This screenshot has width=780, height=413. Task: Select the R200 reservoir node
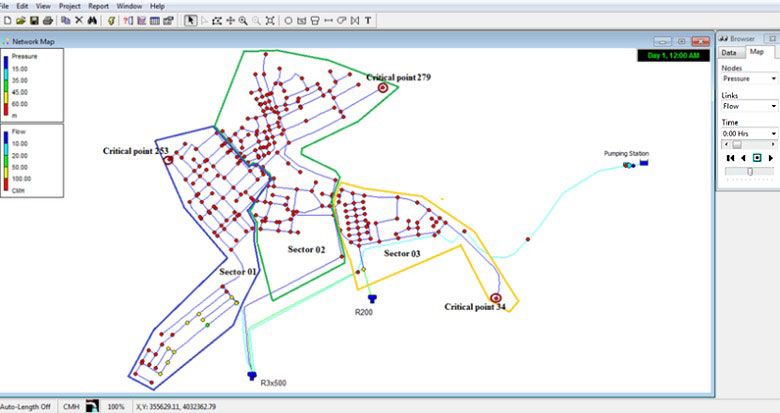(x=372, y=299)
